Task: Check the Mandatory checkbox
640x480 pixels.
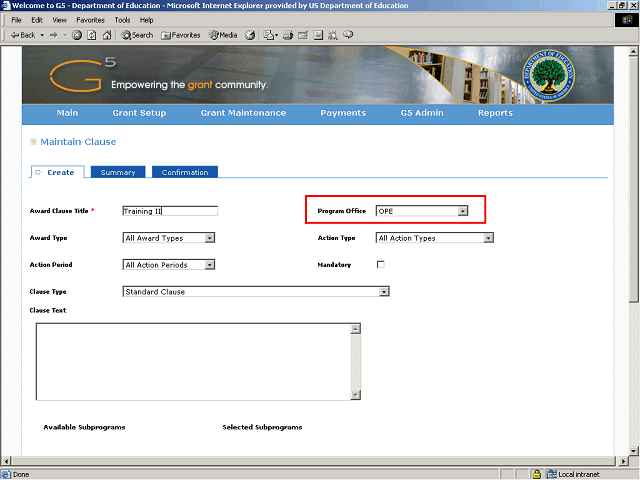Action: [381, 264]
